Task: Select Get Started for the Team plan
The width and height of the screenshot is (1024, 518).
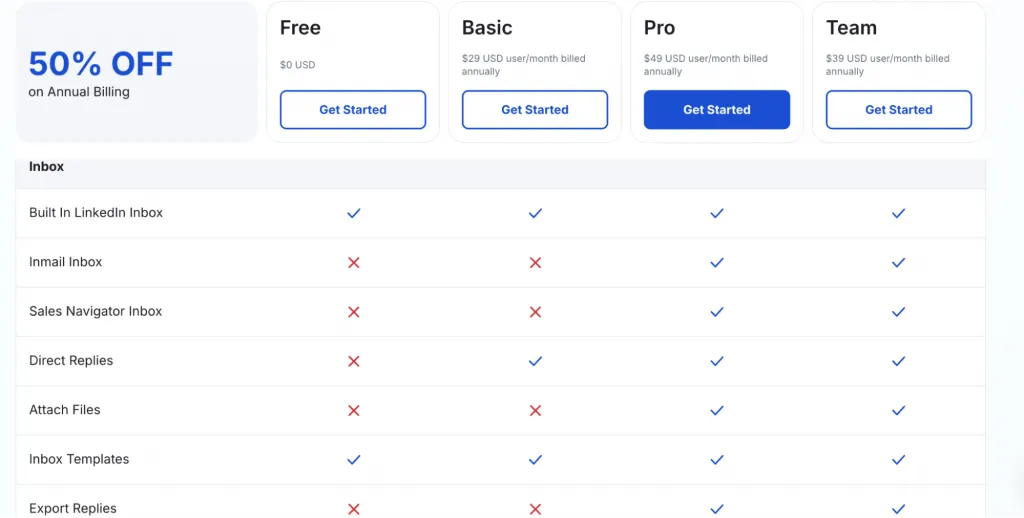Action: pos(899,110)
